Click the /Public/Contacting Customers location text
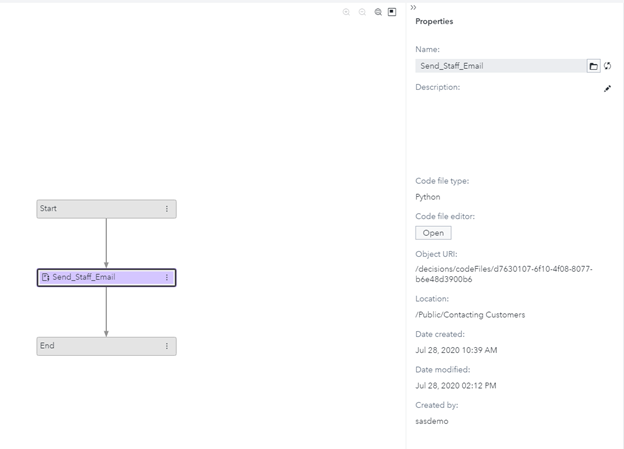Image resolution: width=624 pixels, height=449 pixels. (x=470, y=315)
